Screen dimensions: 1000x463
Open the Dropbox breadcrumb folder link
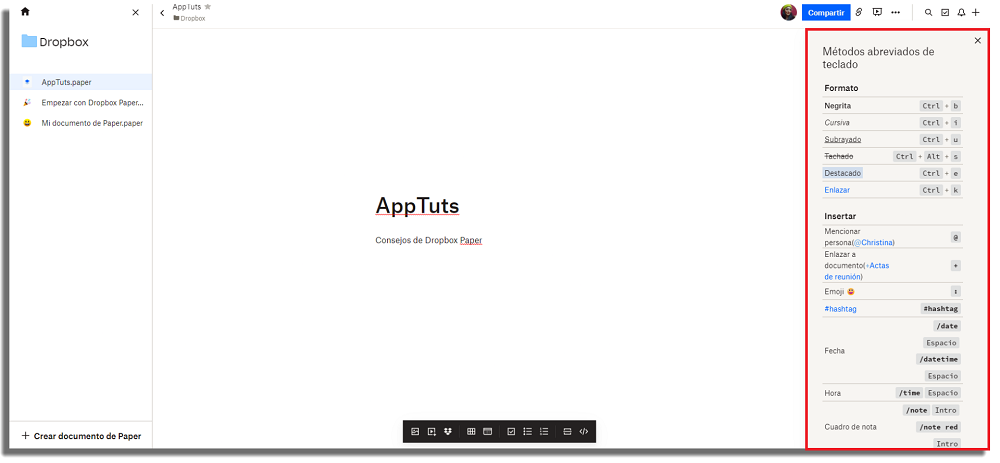(189, 18)
